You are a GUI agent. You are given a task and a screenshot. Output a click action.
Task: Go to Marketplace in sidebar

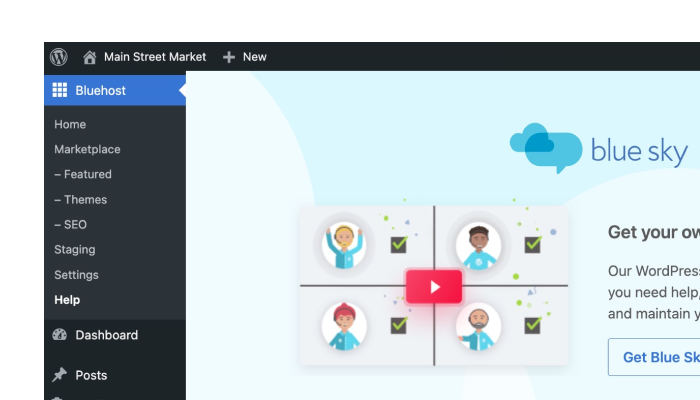pyautogui.click(x=87, y=150)
